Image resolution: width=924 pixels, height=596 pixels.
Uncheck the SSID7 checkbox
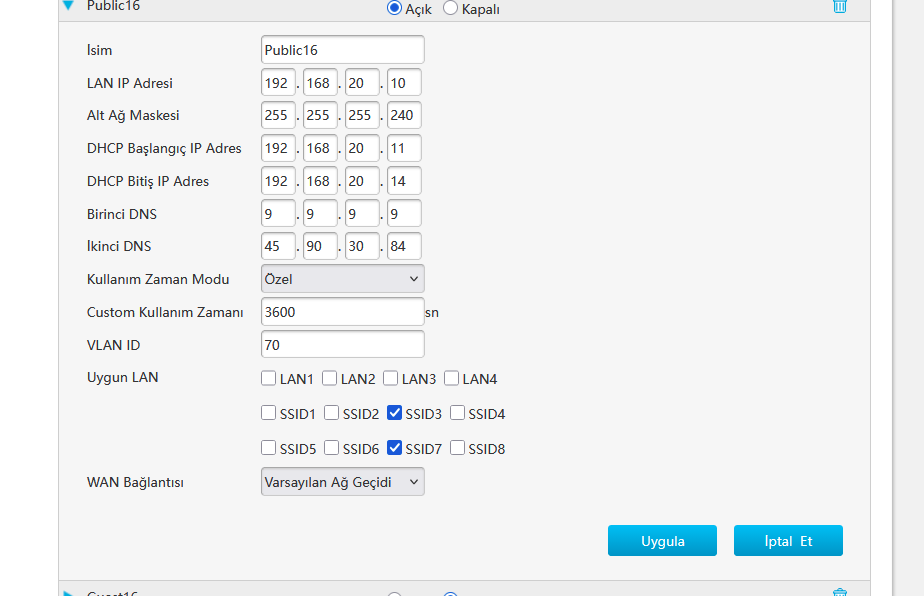tap(394, 448)
